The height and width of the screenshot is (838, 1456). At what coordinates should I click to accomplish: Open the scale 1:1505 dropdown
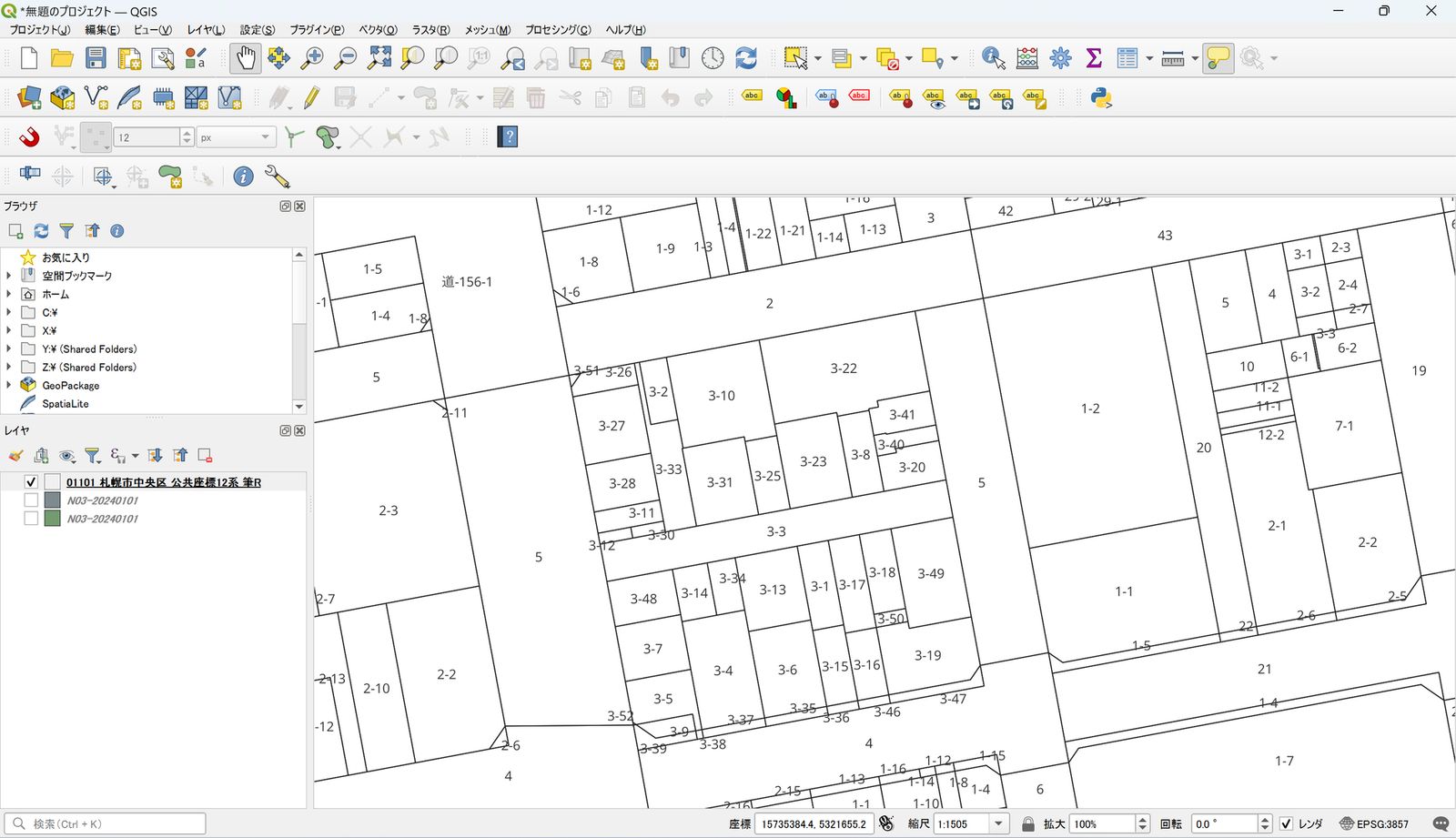pyautogui.click(x=998, y=823)
